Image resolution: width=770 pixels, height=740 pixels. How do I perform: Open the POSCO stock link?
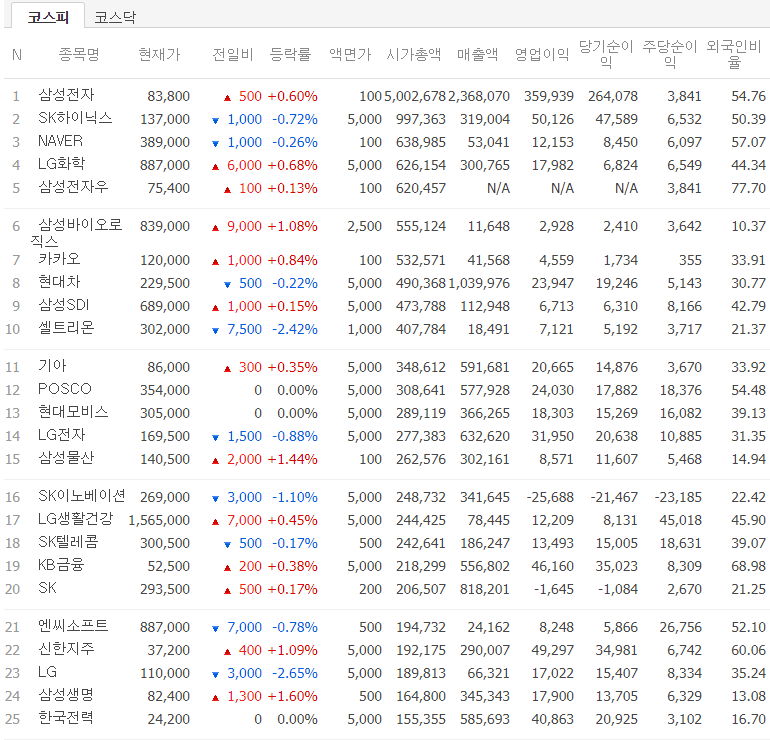[x=65, y=389]
